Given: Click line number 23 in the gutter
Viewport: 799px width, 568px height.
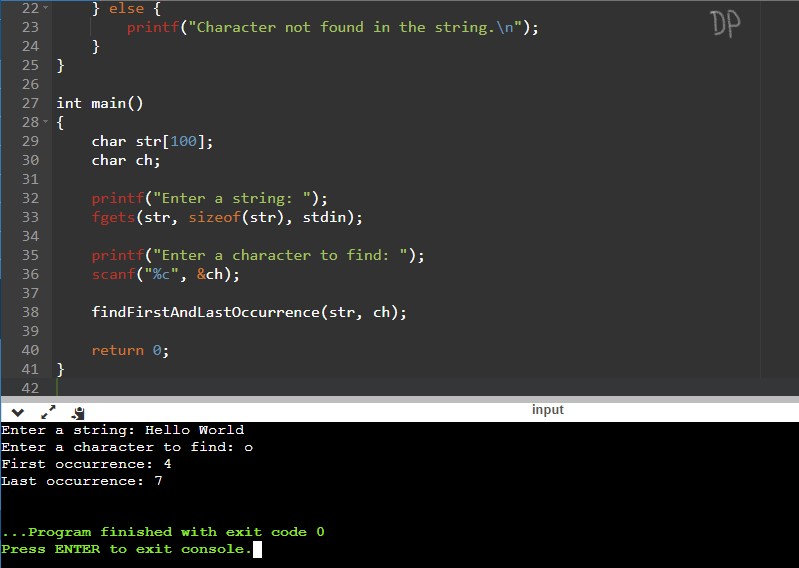Looking at the screenshot, I should pos(30,27).
